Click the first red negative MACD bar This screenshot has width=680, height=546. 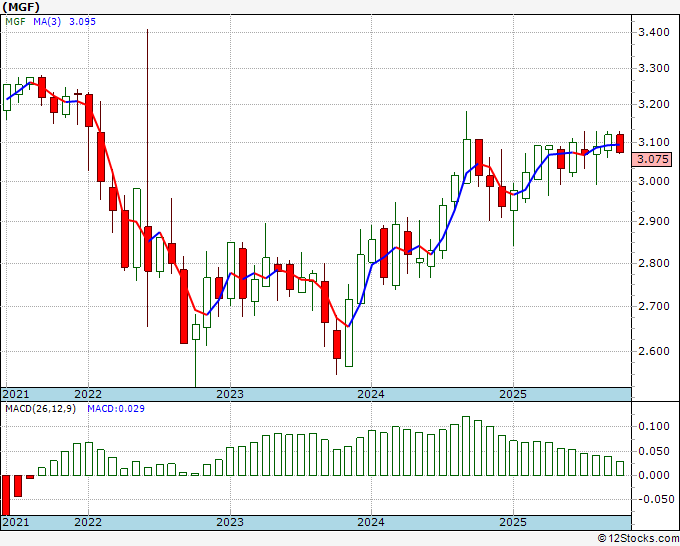click(x=6, y=495)
